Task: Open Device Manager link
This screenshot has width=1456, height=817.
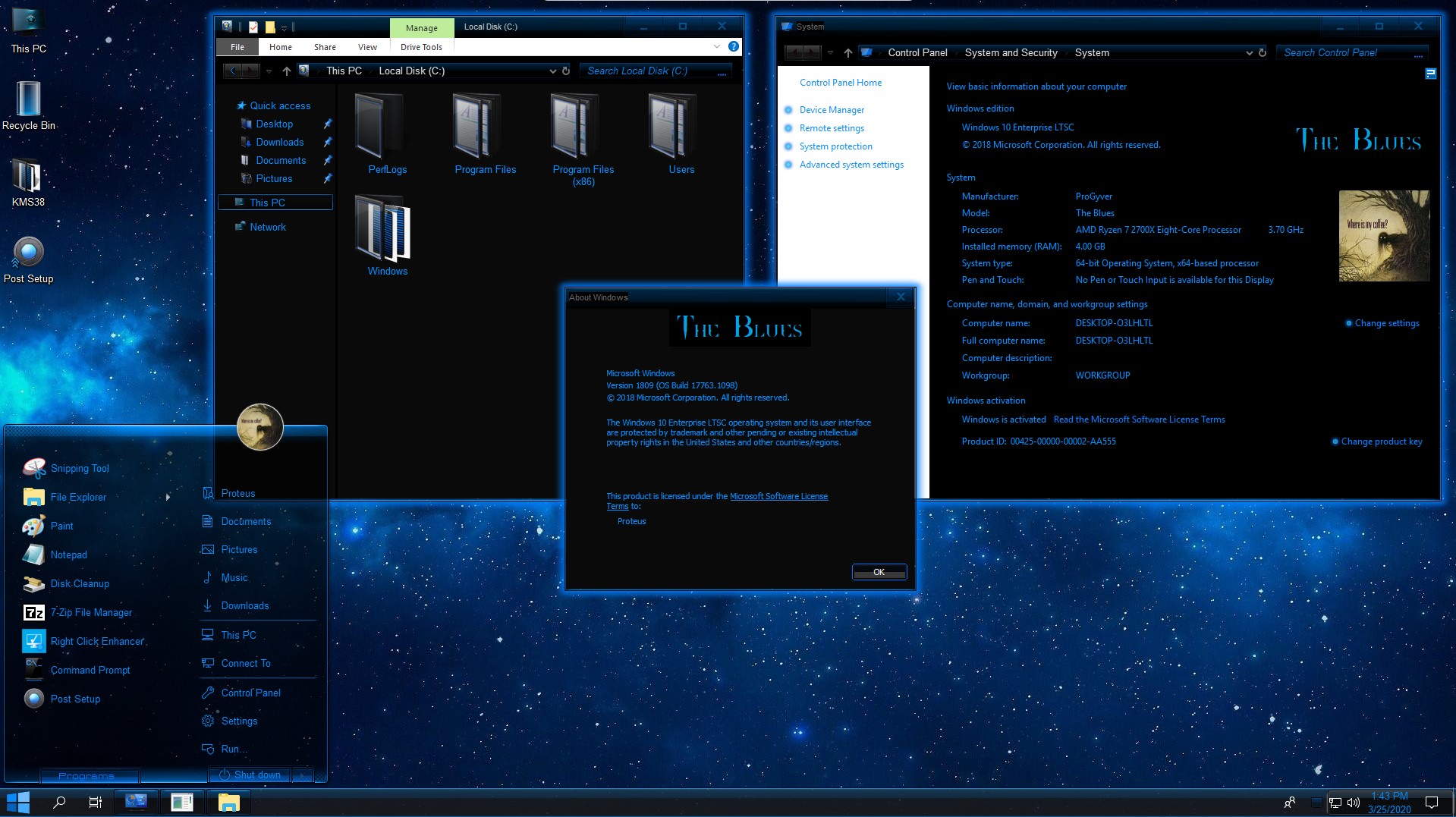Action: [x=832, y=110]
